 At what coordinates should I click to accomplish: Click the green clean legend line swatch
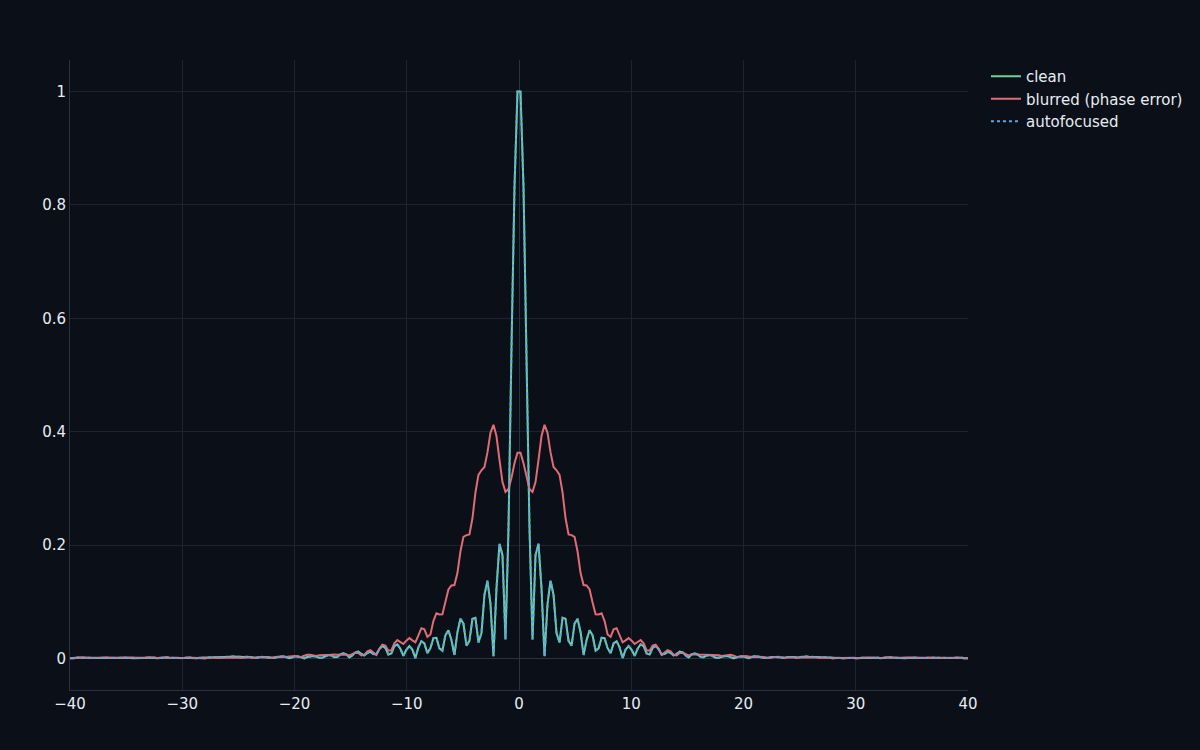coord(1006,77)
